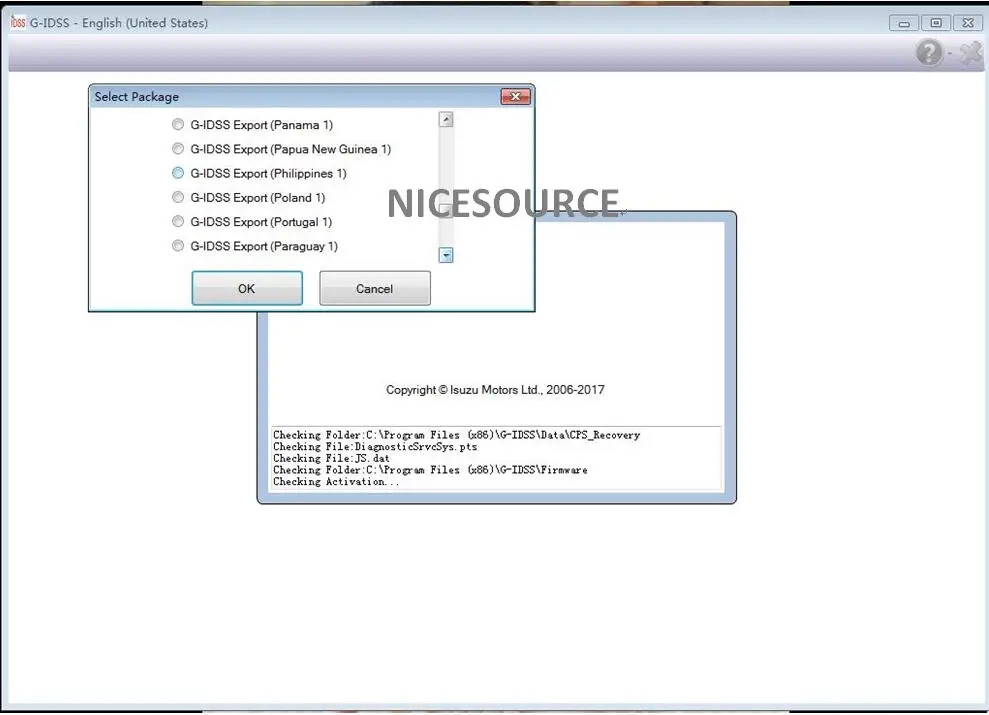The image size is (989, 715).
Task: Maximize the G-IDSS main window
Action: click(x=936, y=23)
